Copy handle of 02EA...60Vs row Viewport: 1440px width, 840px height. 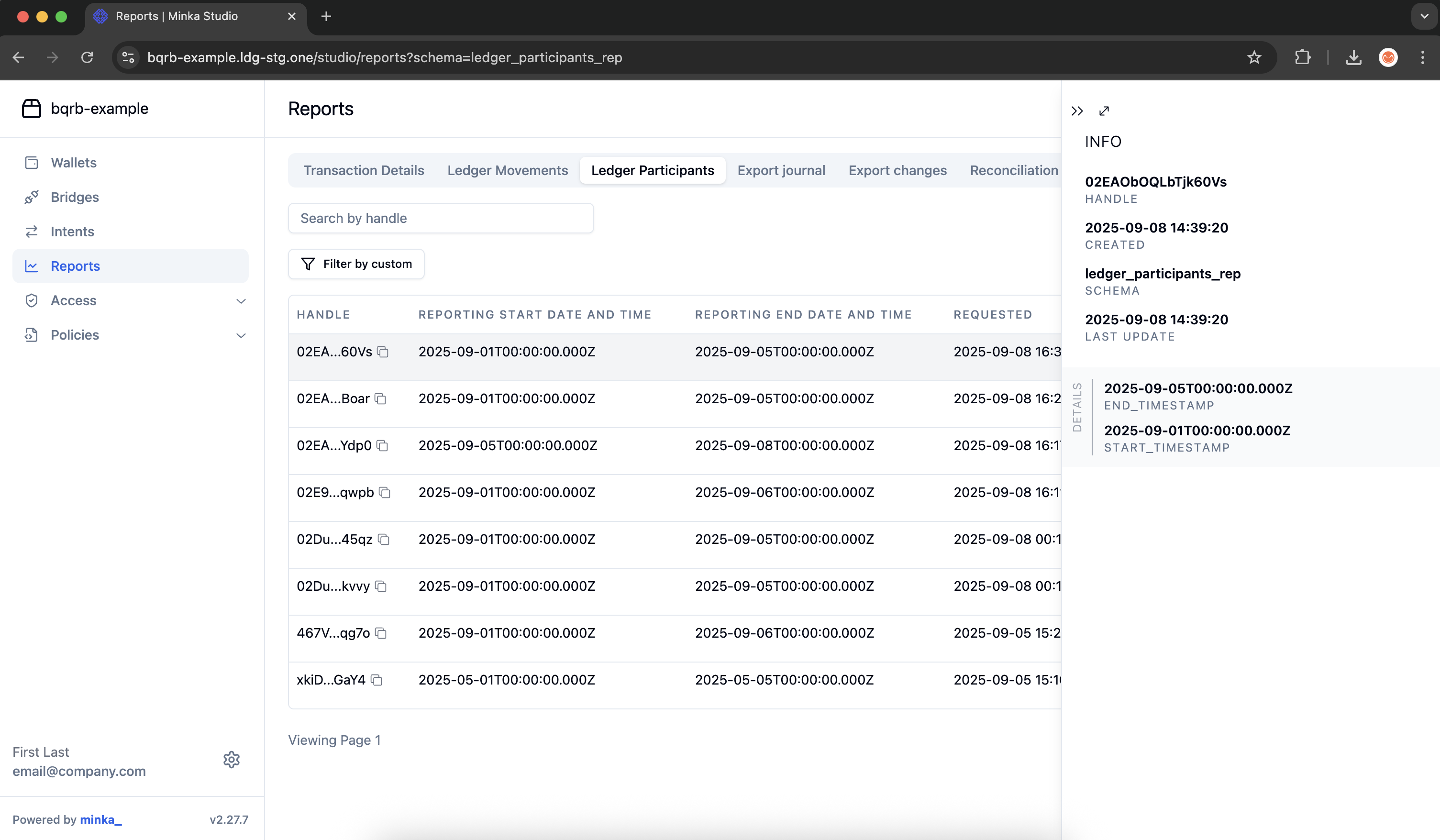383,352
